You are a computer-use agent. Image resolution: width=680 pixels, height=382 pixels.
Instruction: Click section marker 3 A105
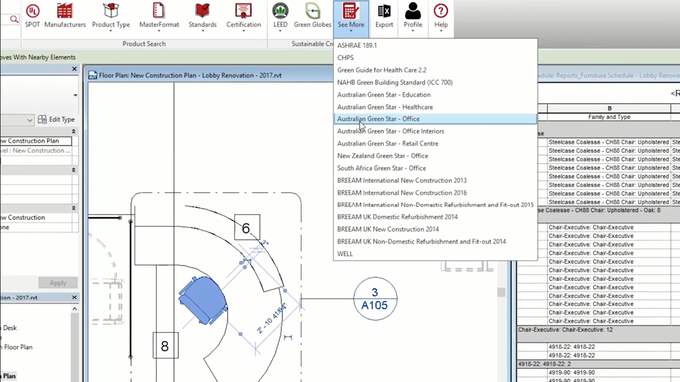coord(375,299)
